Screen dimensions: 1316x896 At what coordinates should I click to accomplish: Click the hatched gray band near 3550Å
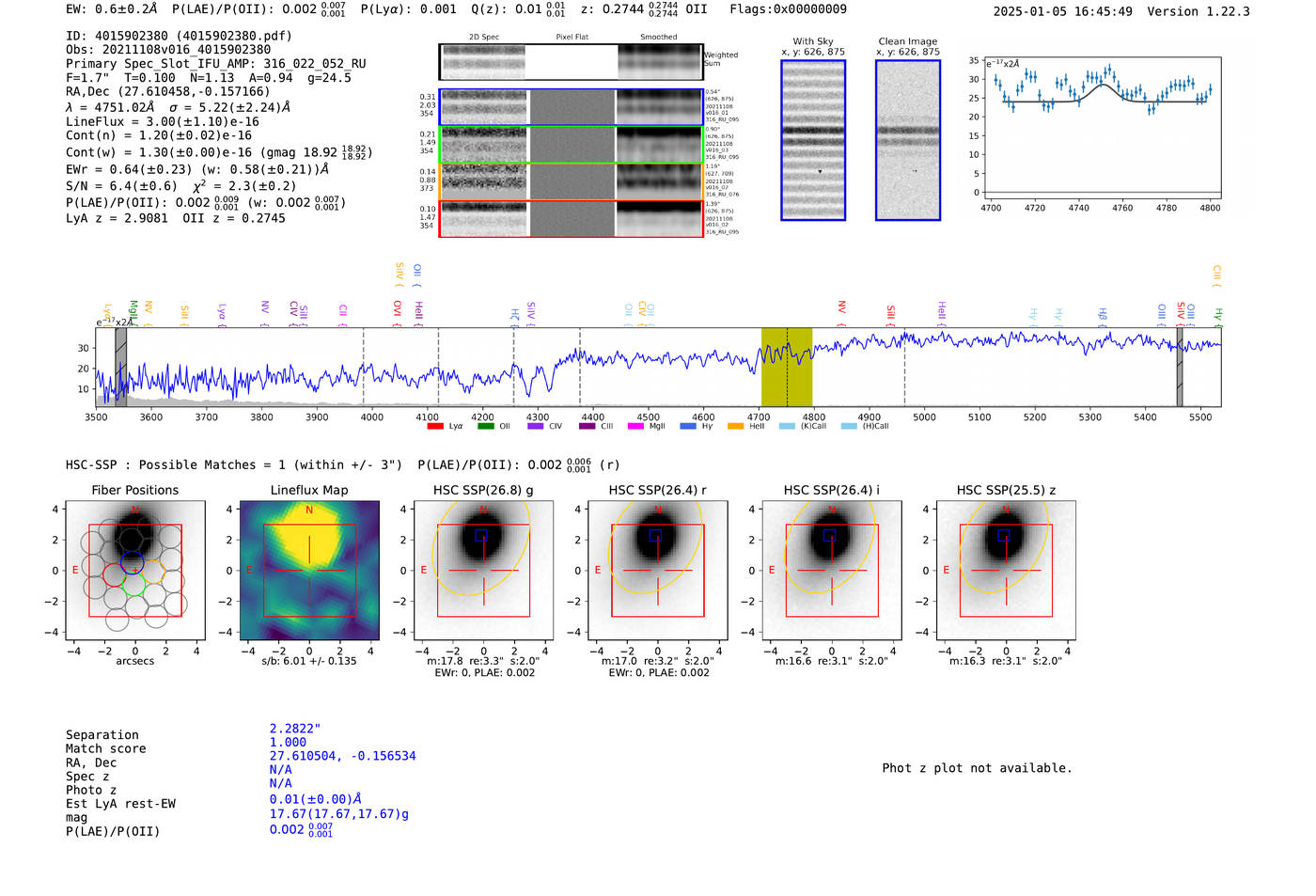point(120,367)
